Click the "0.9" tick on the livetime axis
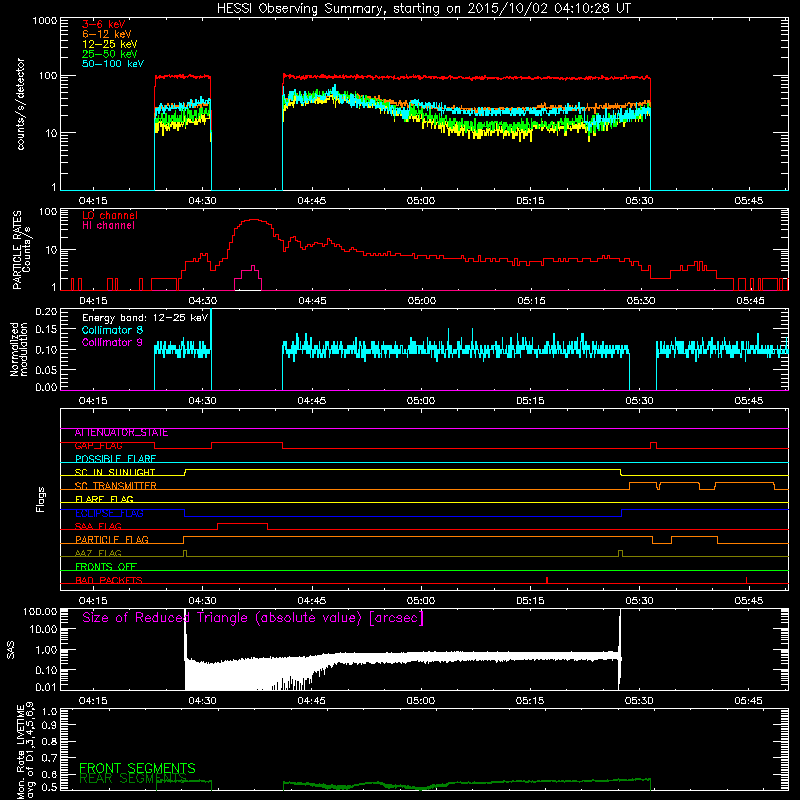Image resolution: width=800 pixels, height=800 pixels. (49, 725)
